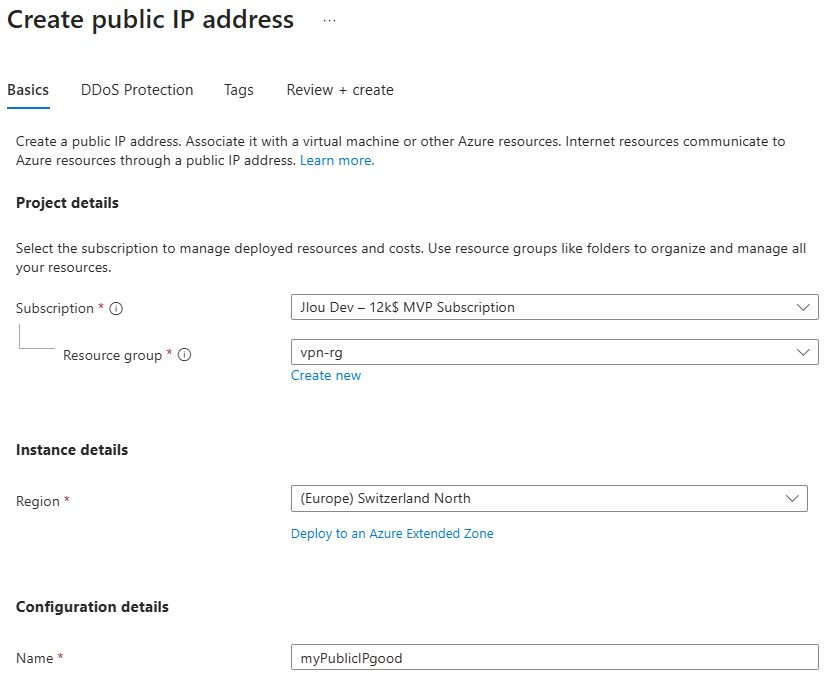This screenshot has width=825, height=685.
Task: Focus the Name field containing myPublicIPgood
Action: point(555,658)
